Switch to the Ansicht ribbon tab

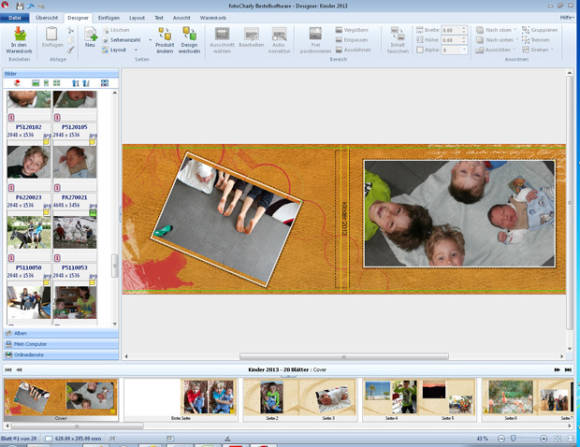click(182, 18)
